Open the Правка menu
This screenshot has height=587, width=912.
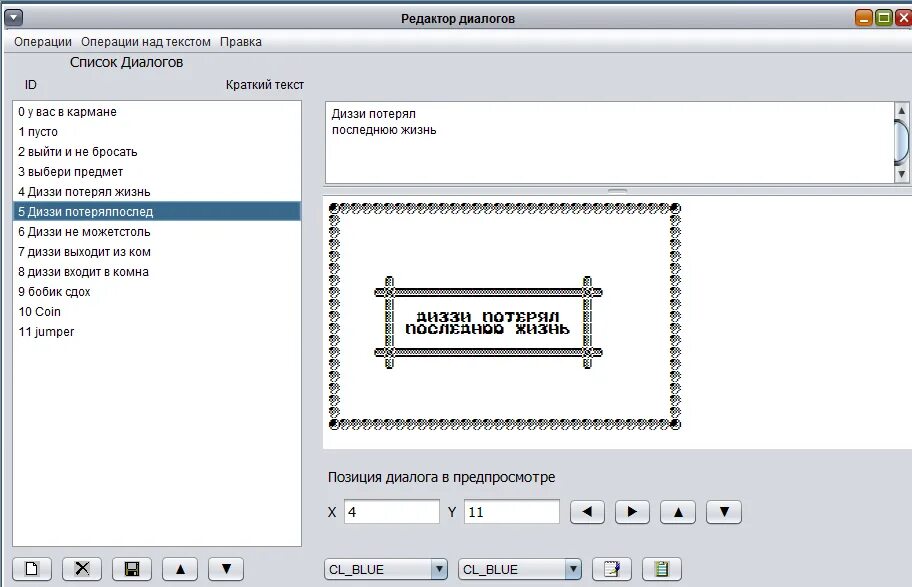tap(241, 41)
